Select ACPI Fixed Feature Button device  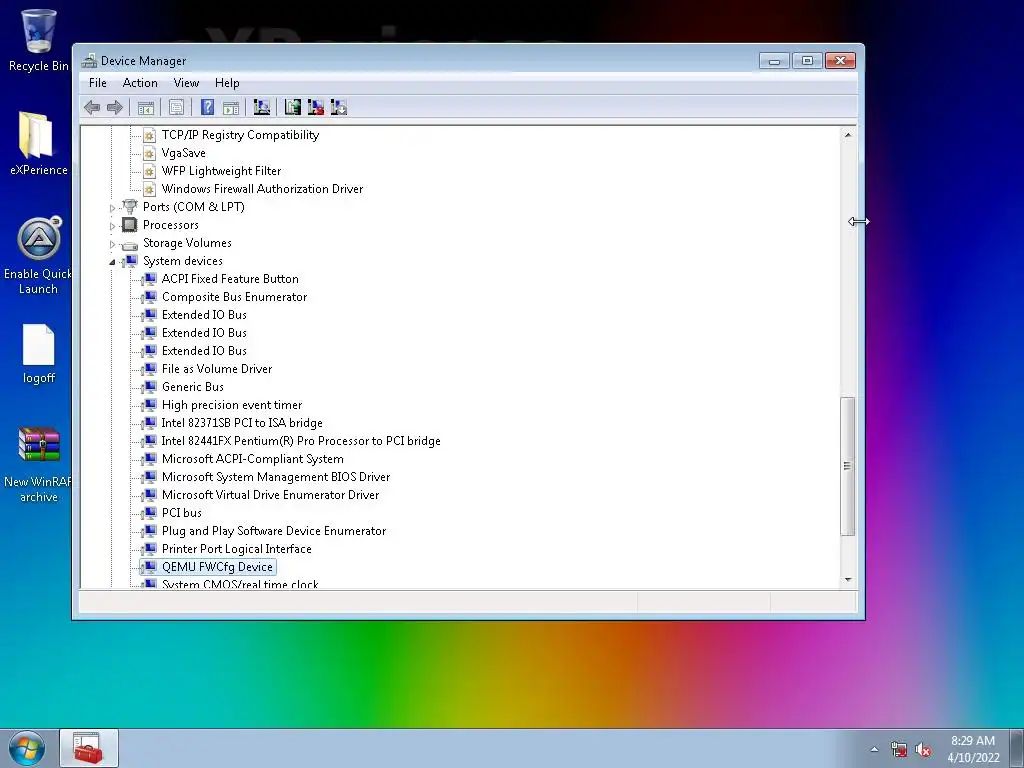click(x=230, y=279)
